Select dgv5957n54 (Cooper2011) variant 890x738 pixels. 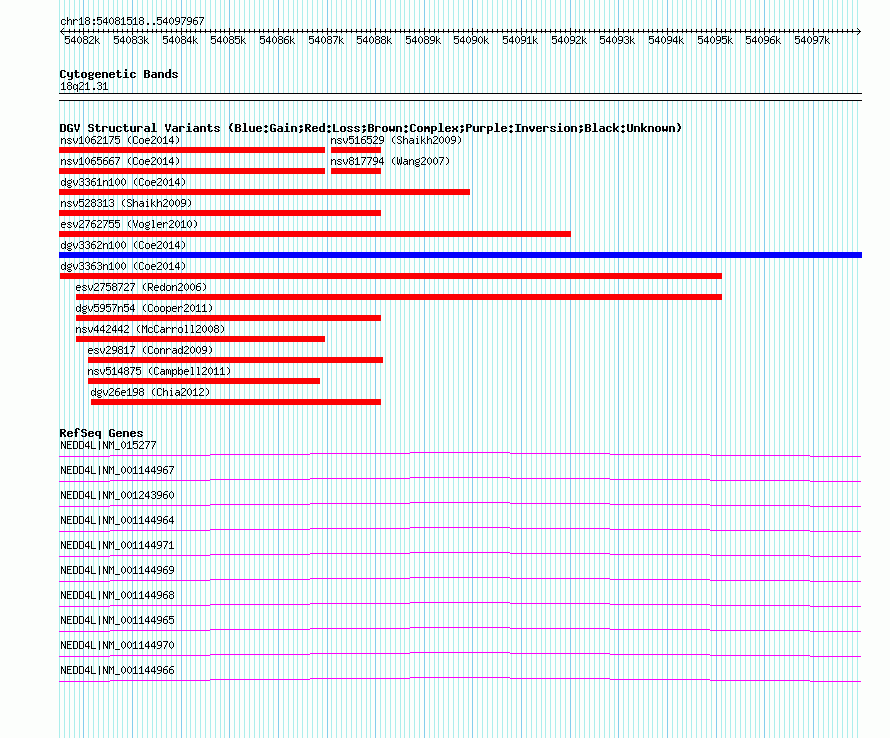[x=144, y=308]
